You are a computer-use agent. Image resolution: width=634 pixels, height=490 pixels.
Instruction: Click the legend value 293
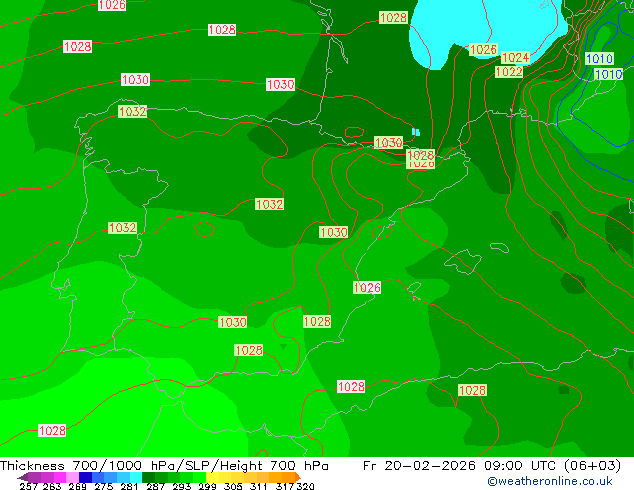click(182, 486)
